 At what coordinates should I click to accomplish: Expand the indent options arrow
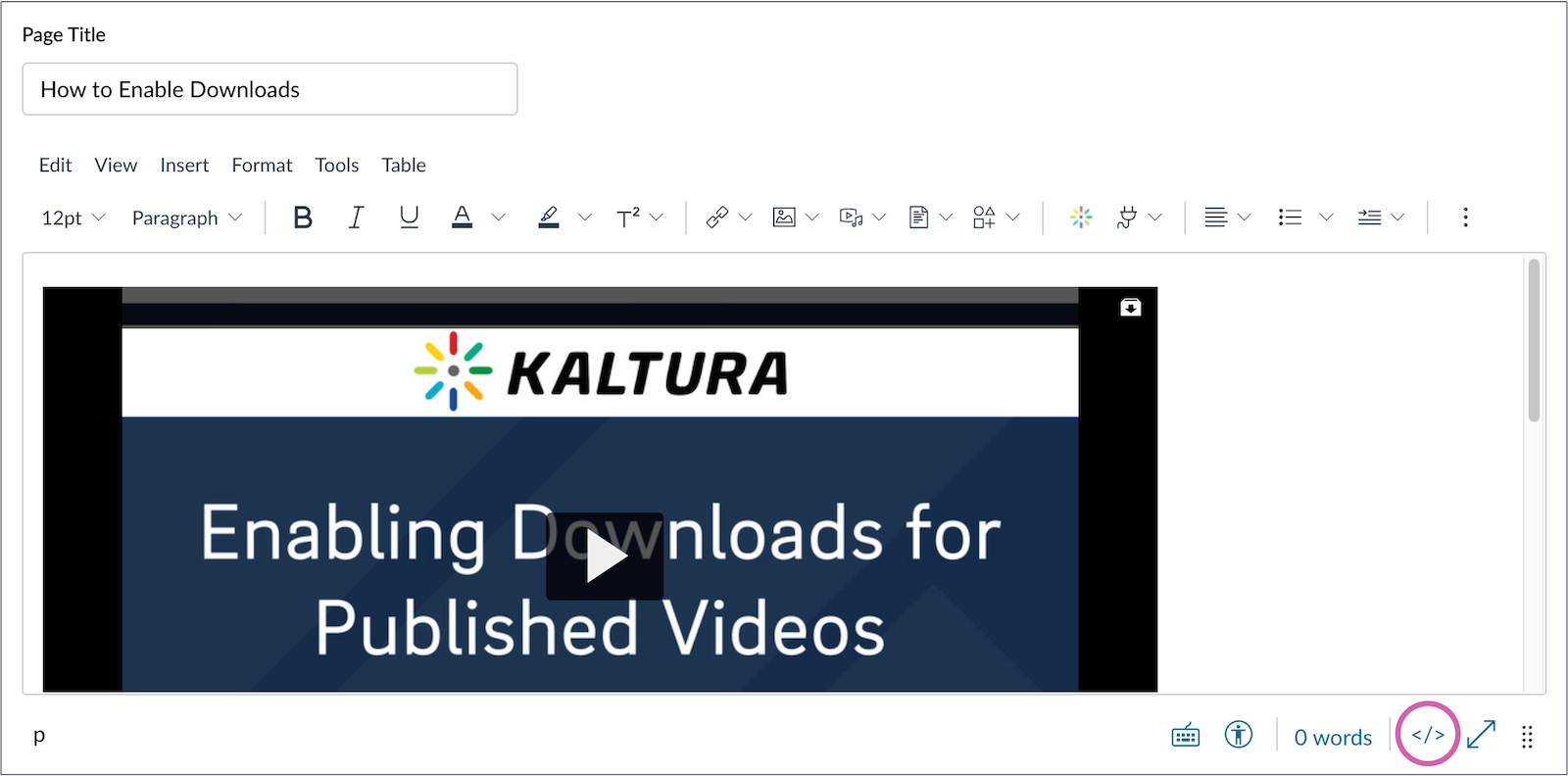[x=1398, y=218]
